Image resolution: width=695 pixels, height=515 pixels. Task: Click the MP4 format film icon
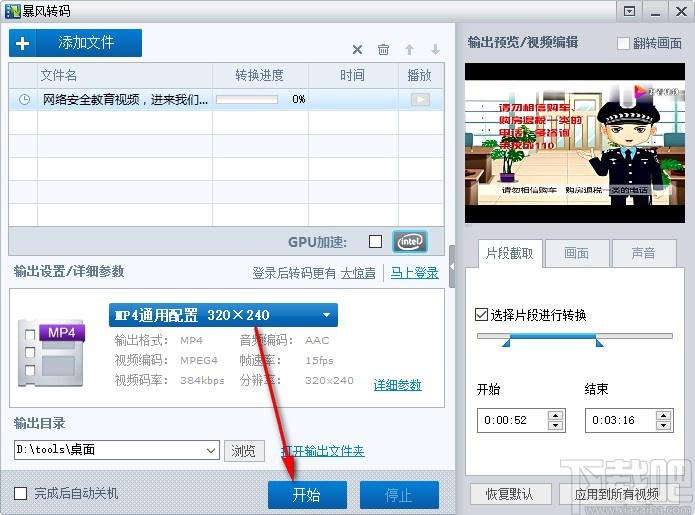[x=51, y=353]
